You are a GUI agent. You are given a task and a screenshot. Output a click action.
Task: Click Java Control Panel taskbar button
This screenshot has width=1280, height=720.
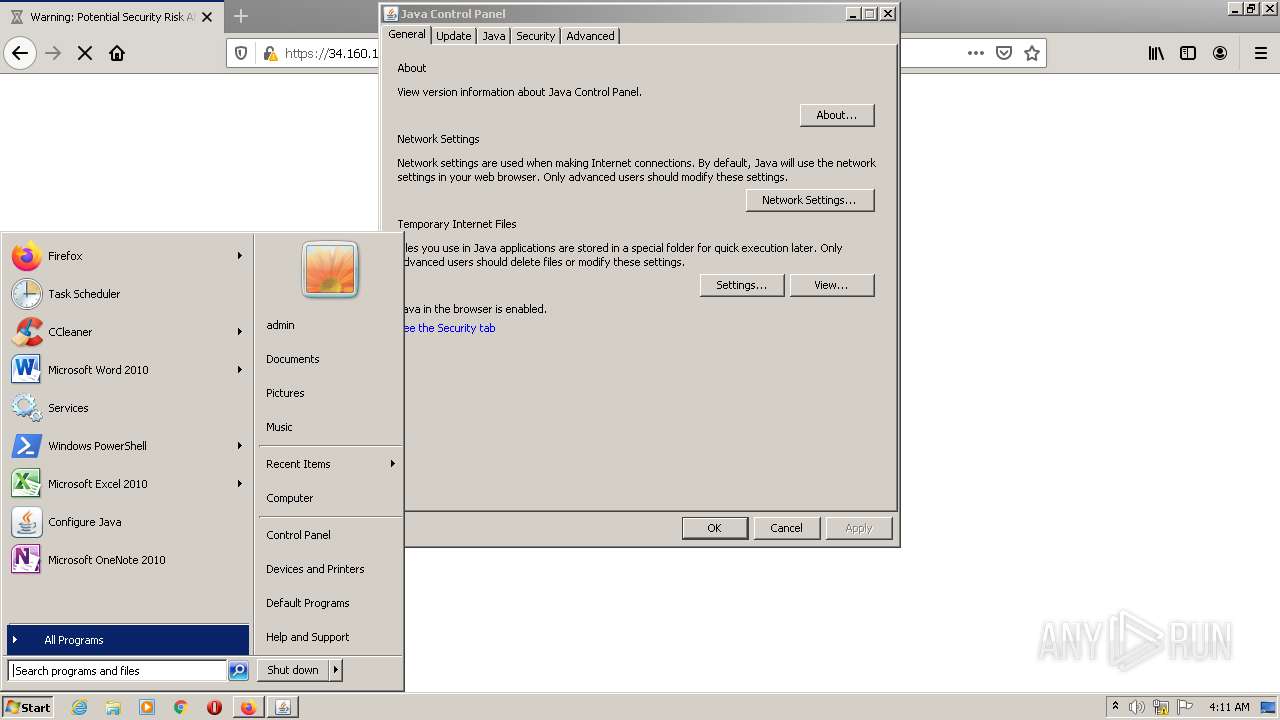[283, 707]
